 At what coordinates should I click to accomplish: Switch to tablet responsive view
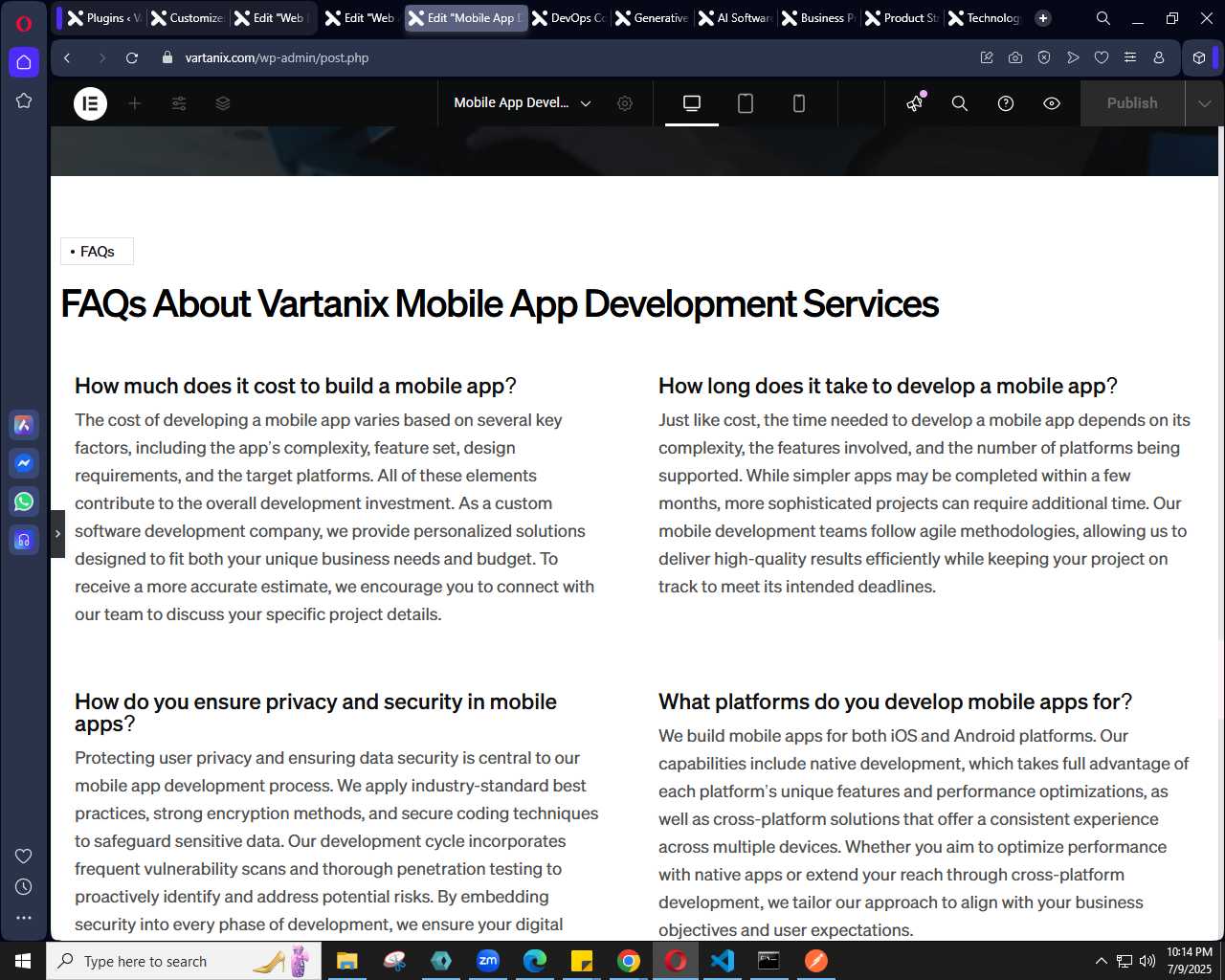pyautogui.click(x=746, y=103)
